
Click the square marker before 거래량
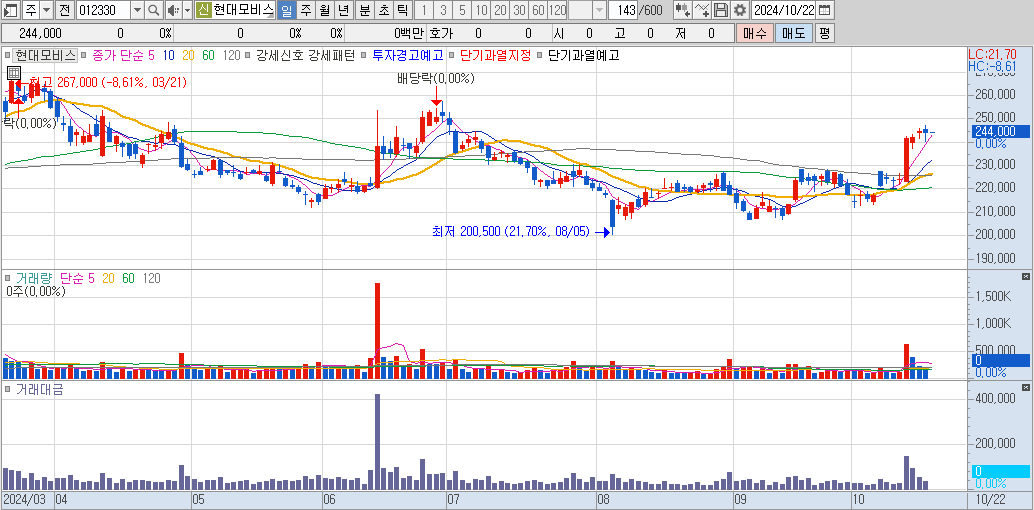pos(7,278)
